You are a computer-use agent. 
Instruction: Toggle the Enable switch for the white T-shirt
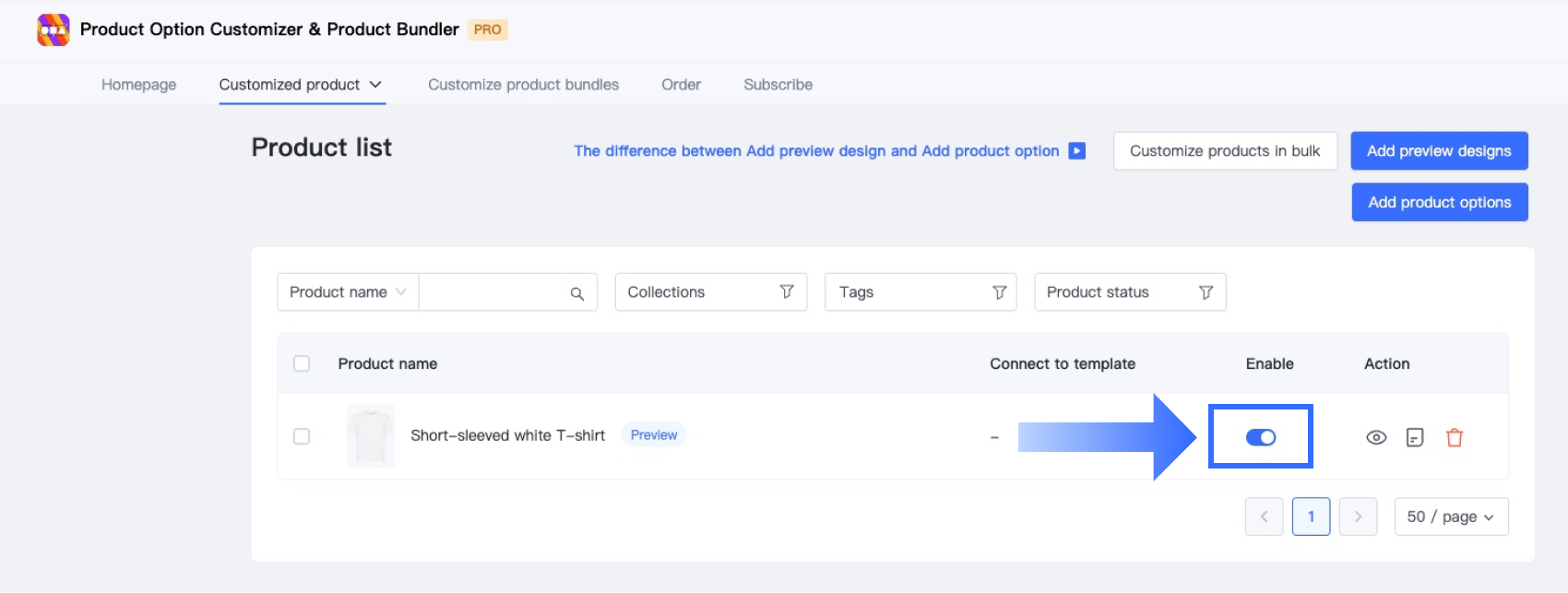click(x=1261, y=437)
